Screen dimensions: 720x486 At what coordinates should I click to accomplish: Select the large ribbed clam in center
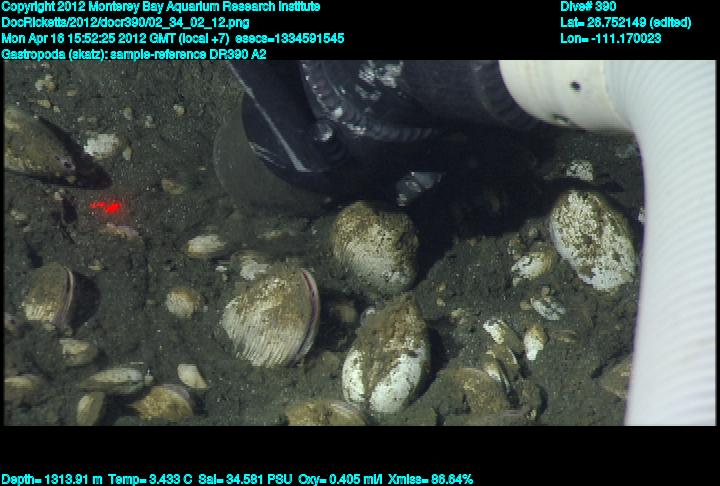268,316
